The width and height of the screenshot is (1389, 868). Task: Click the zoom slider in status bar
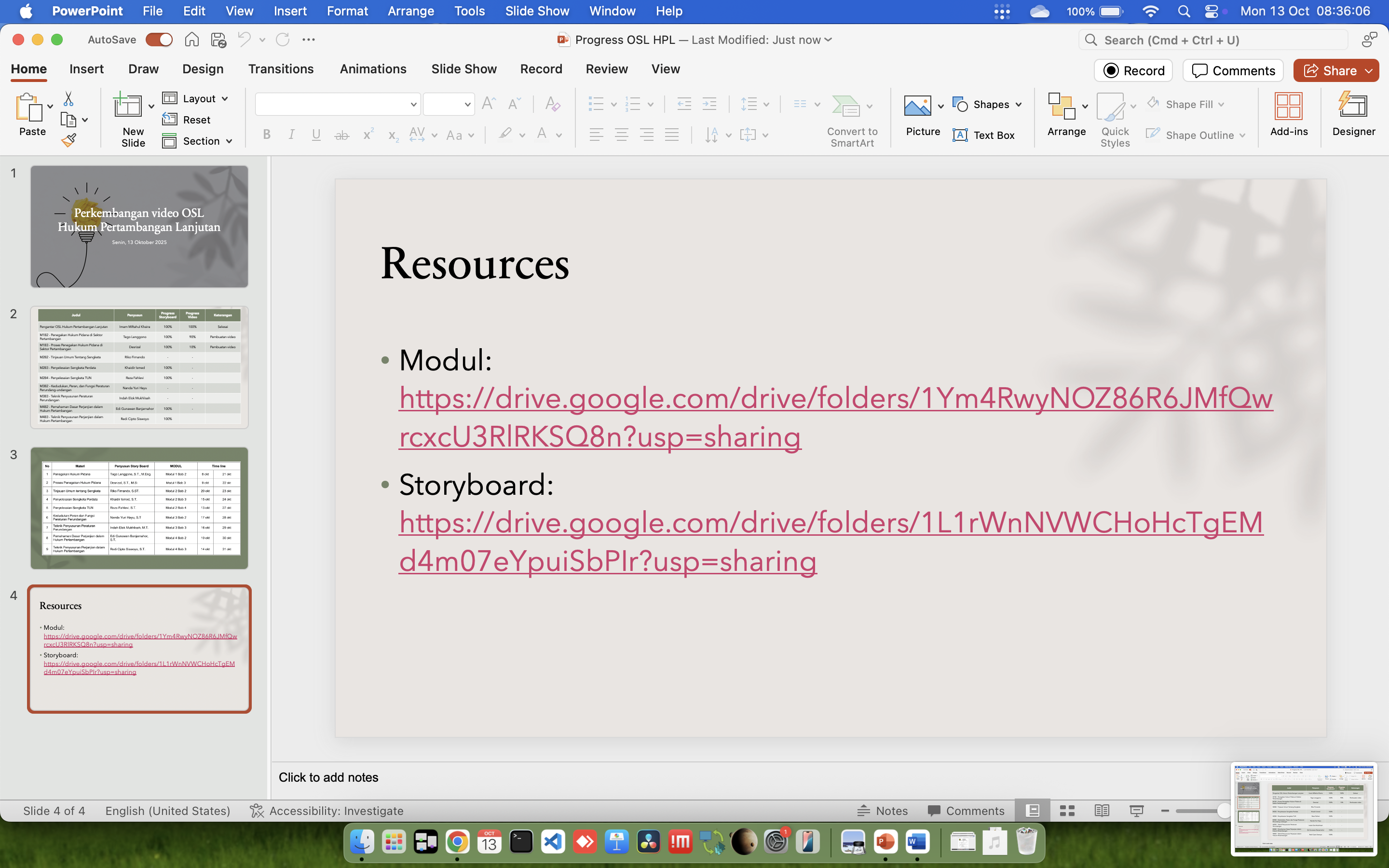[1199, 811]
